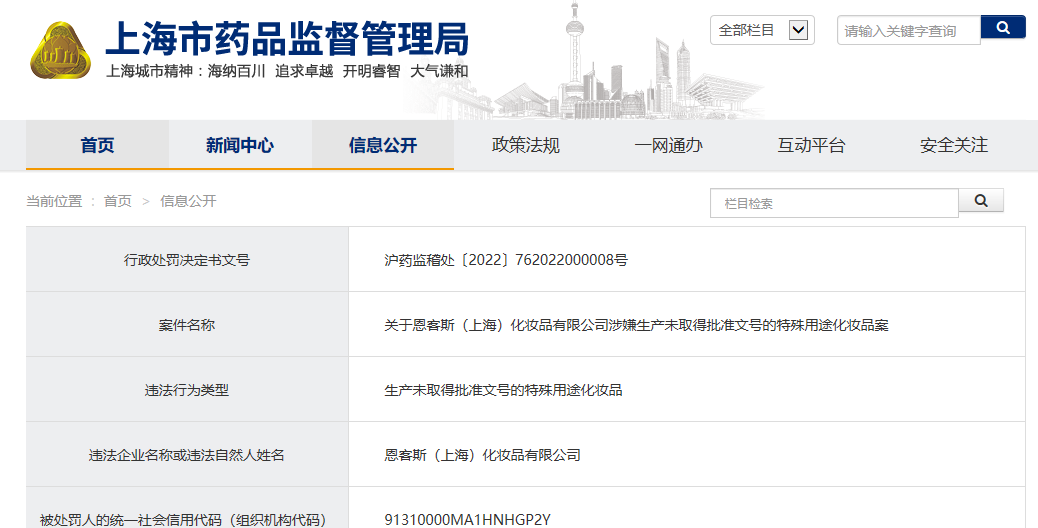The height and width of the screenshot is (528, 1038).
Task: Click the dropdown arrow beside 全部栏目
Action: [798, 30]
